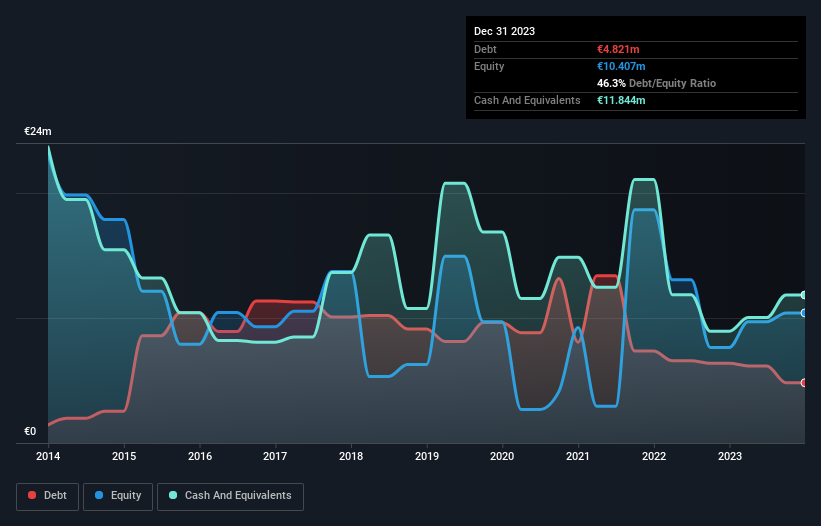Image resolution: width=821 pixels, height=526 pixels.
Task: Click the red Debt legend dot
Action: tap(32, 495)
